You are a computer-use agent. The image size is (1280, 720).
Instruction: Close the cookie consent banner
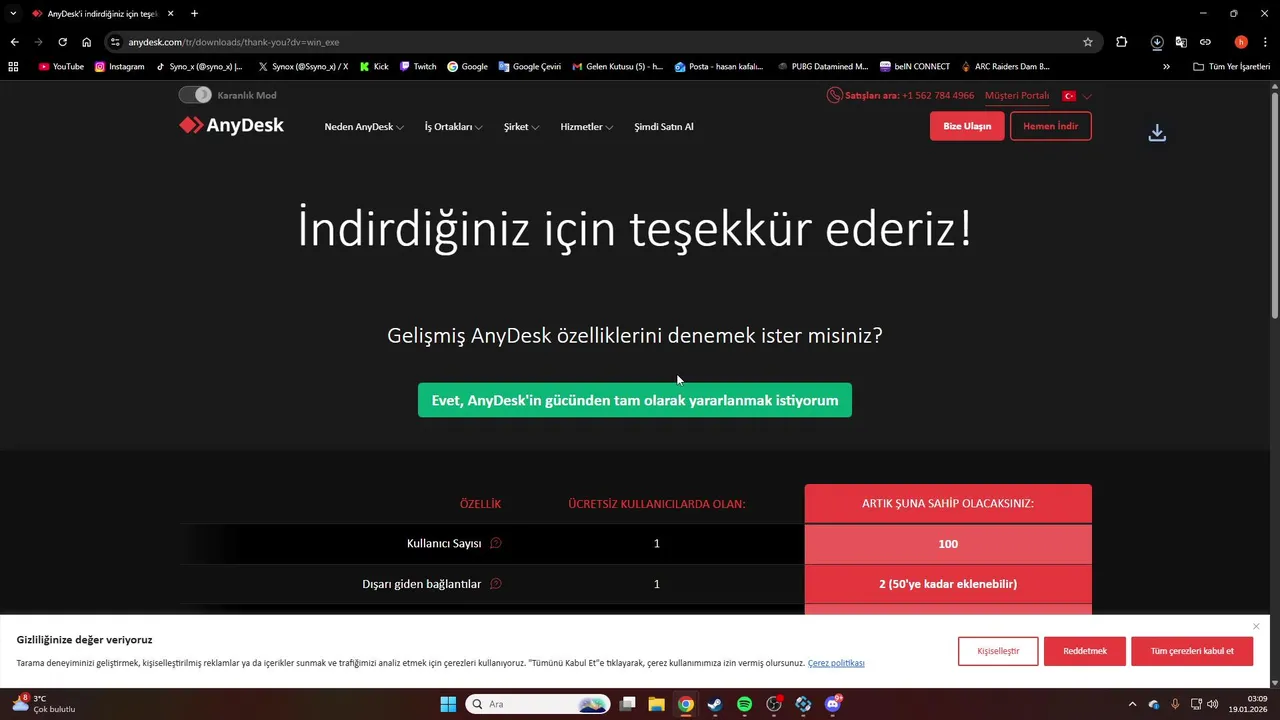1256,627
